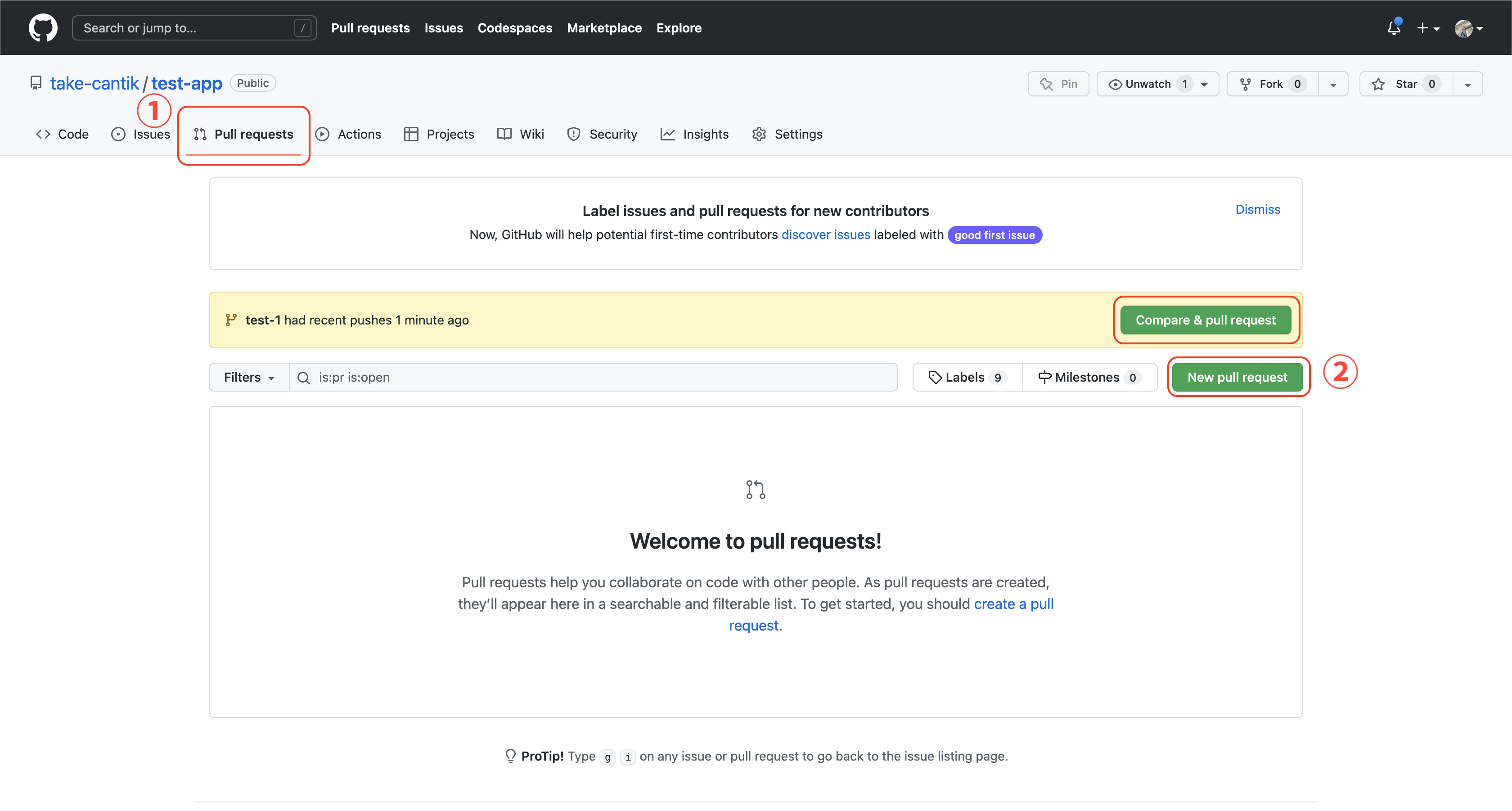Open the notifications bell
This screenshot has height=811, width=1512.
point(1394,27)
